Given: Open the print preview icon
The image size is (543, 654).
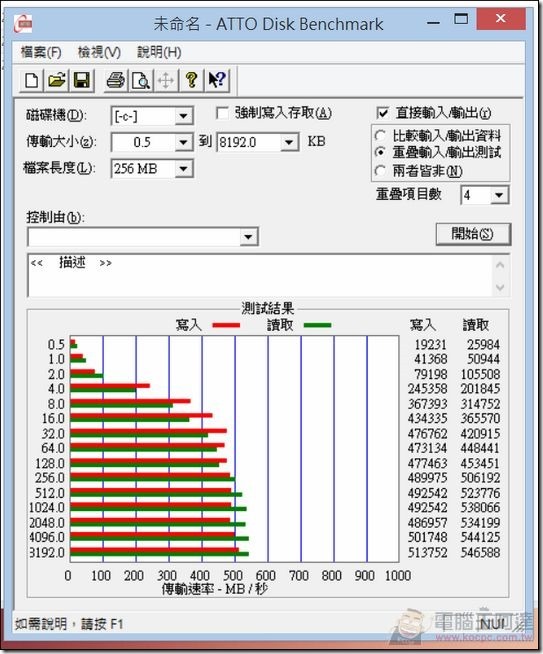Looking at the screenshot, I should point(141,80).
